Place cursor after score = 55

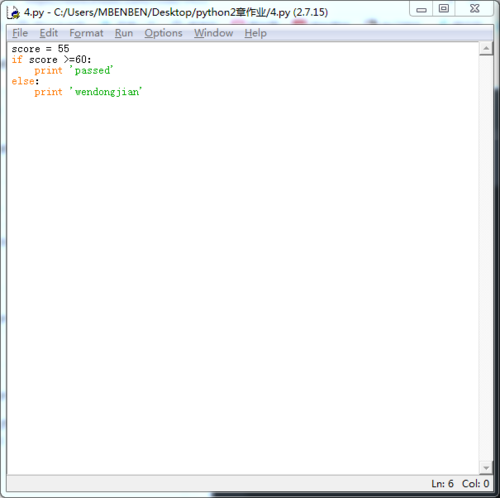pos(70,49)
